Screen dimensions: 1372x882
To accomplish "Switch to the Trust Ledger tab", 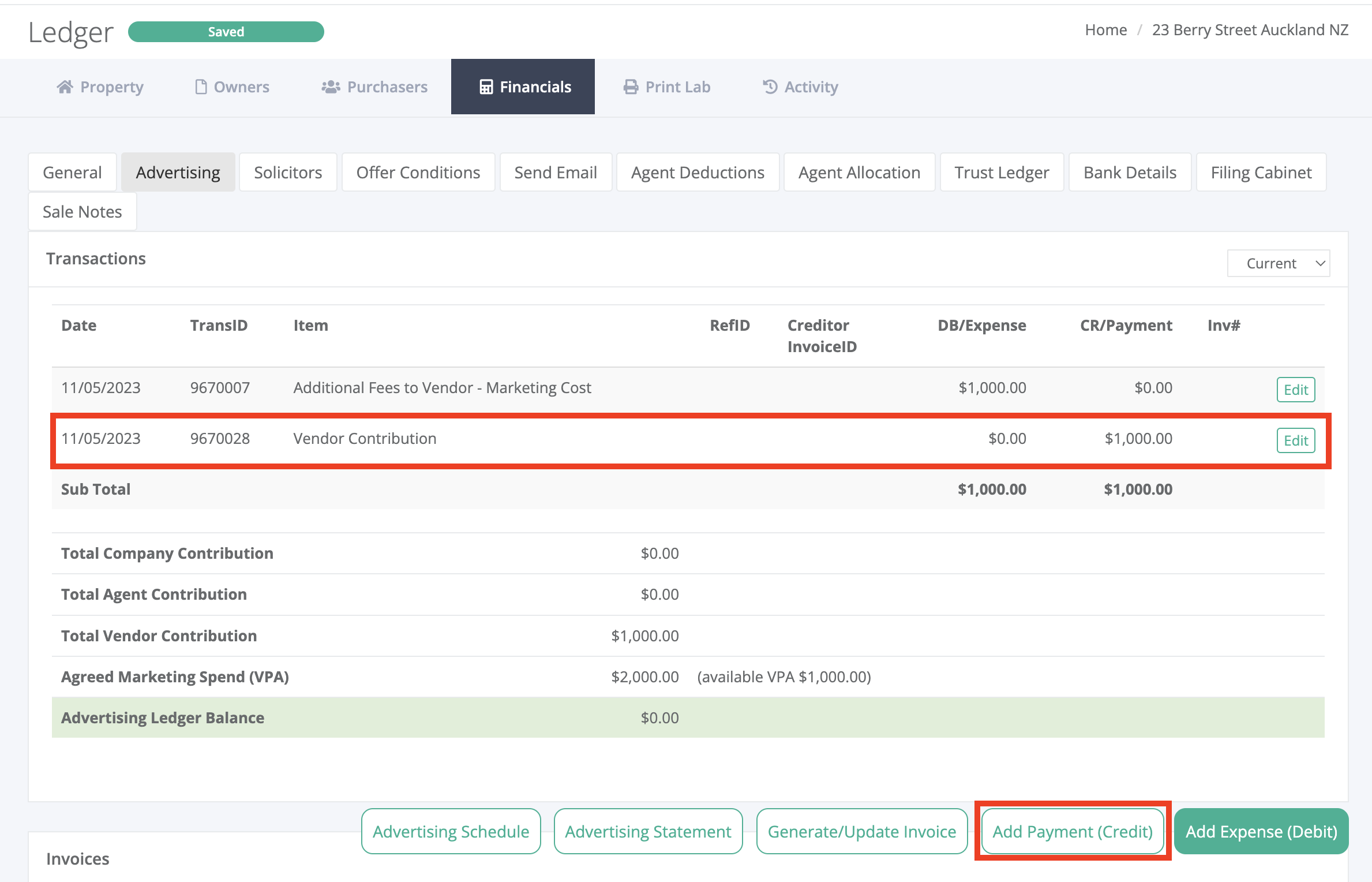I will click(1002, 172).
